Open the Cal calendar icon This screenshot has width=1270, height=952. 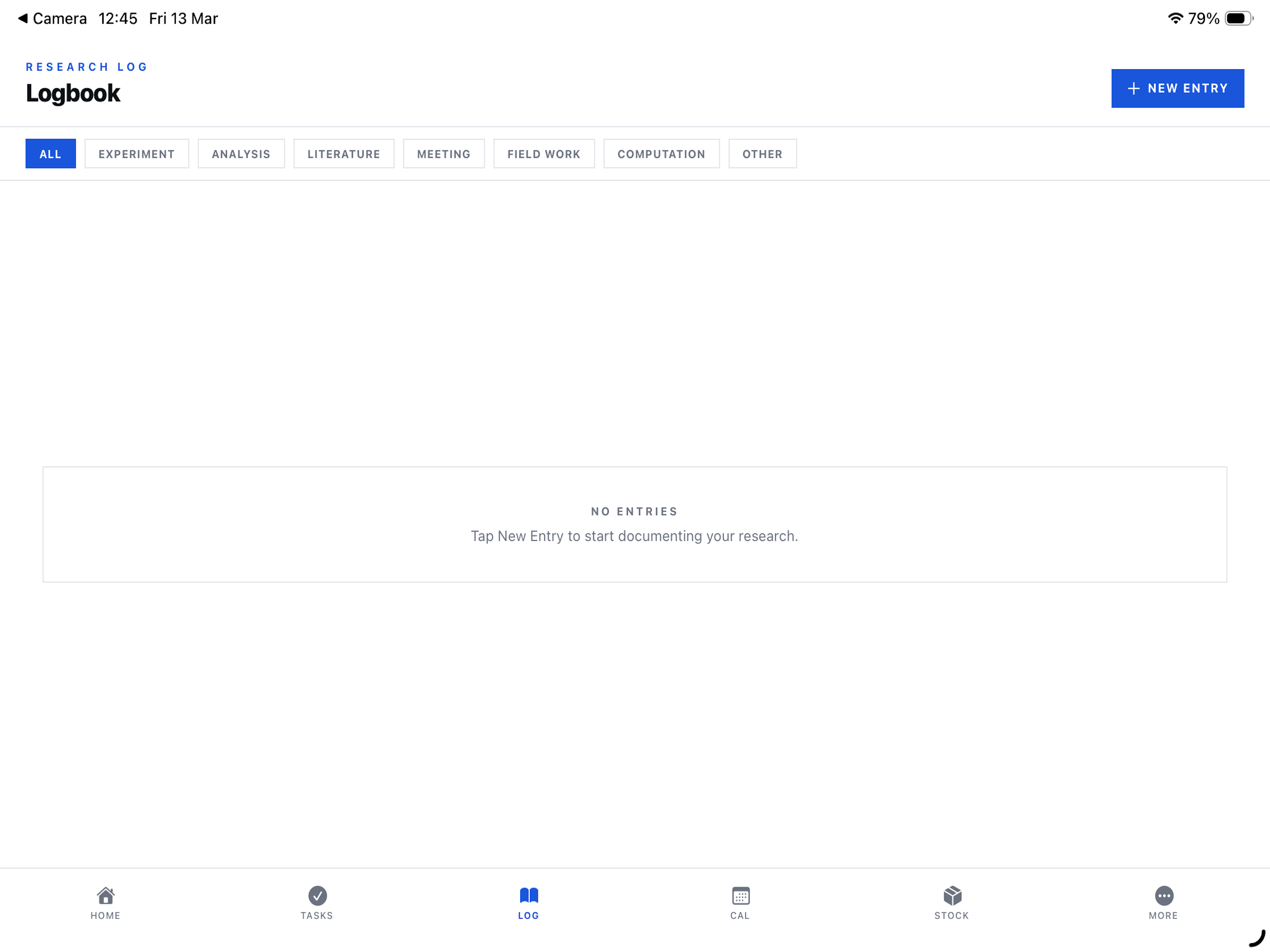coord(740,896)
